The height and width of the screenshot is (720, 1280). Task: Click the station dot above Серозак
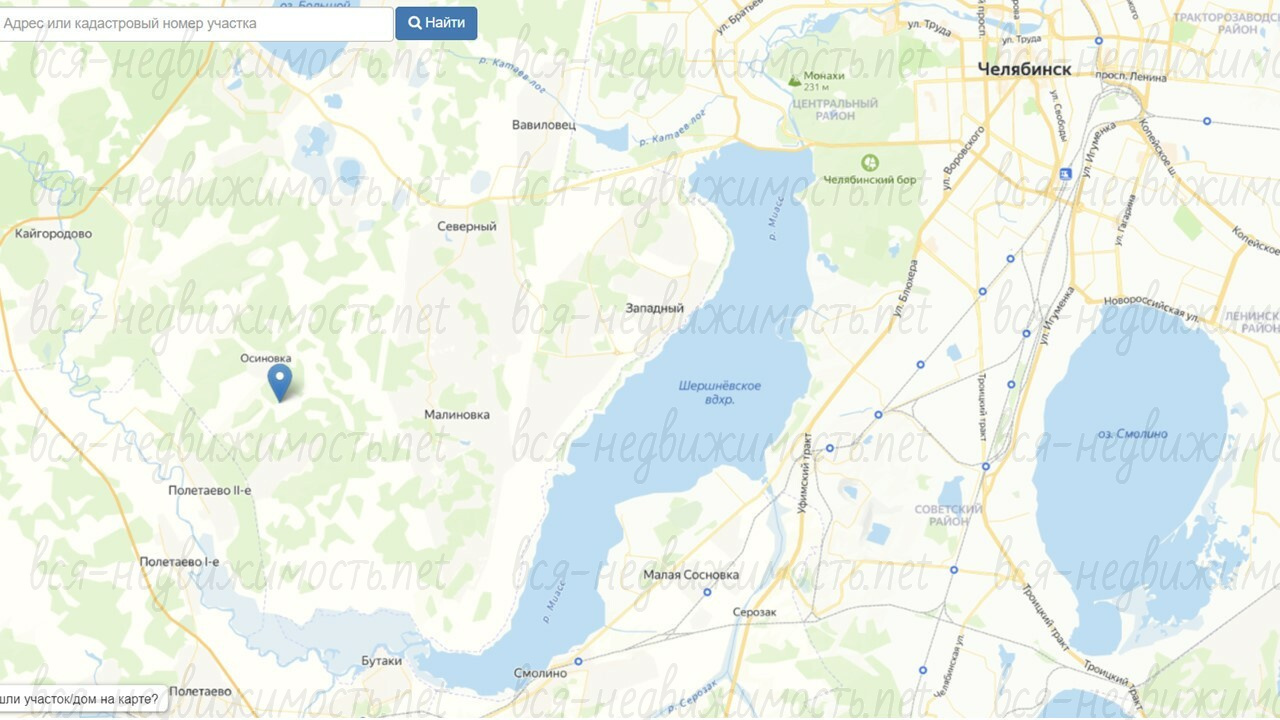(707, 592)
